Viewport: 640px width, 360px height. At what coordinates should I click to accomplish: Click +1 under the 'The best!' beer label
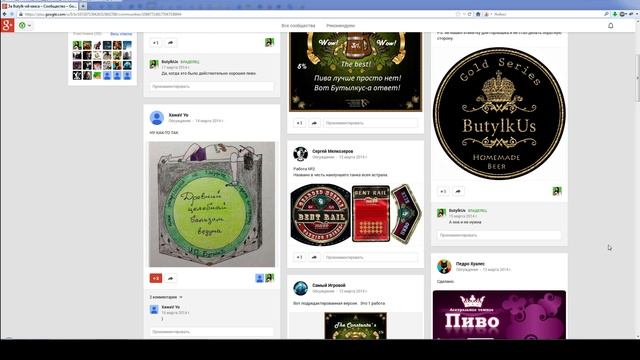[x=299, y=123]
